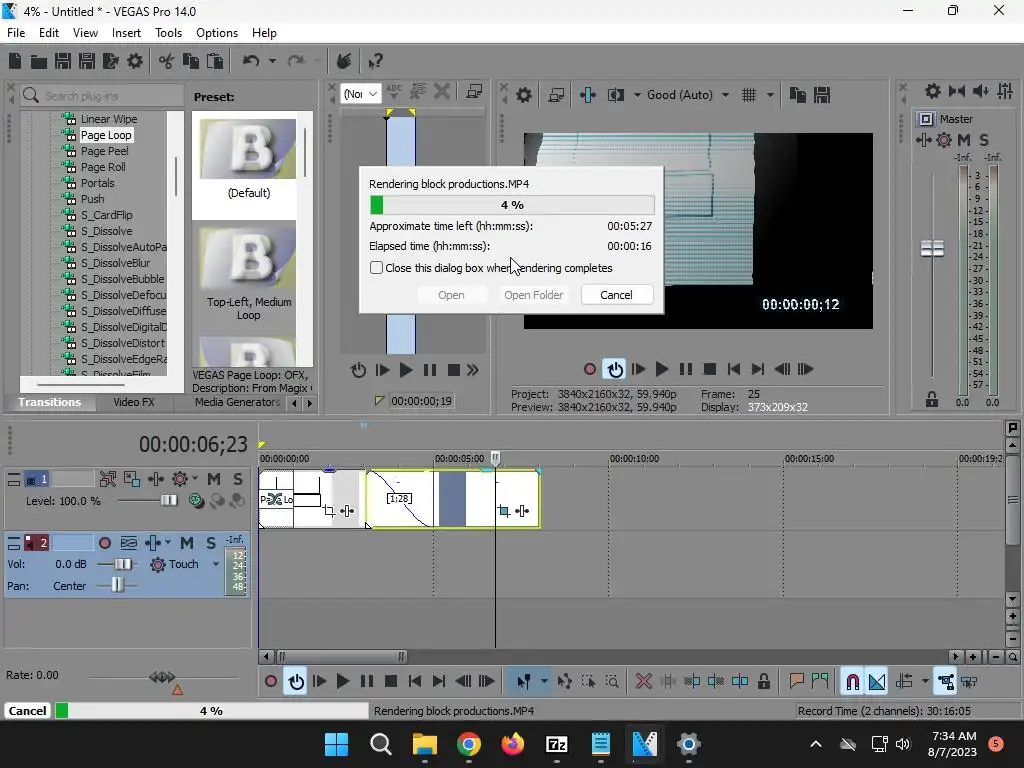Viewport: 1024px width, 768px height.
Task: Click the What's This help icon
Action: click(375, 61)
